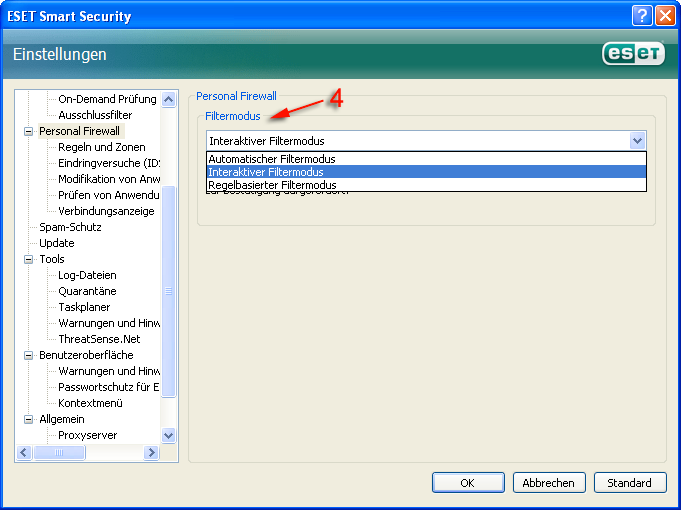The image size is (681, 510).
Task: Select Ausschlussfilter tree item
Action: click(95, 115)
